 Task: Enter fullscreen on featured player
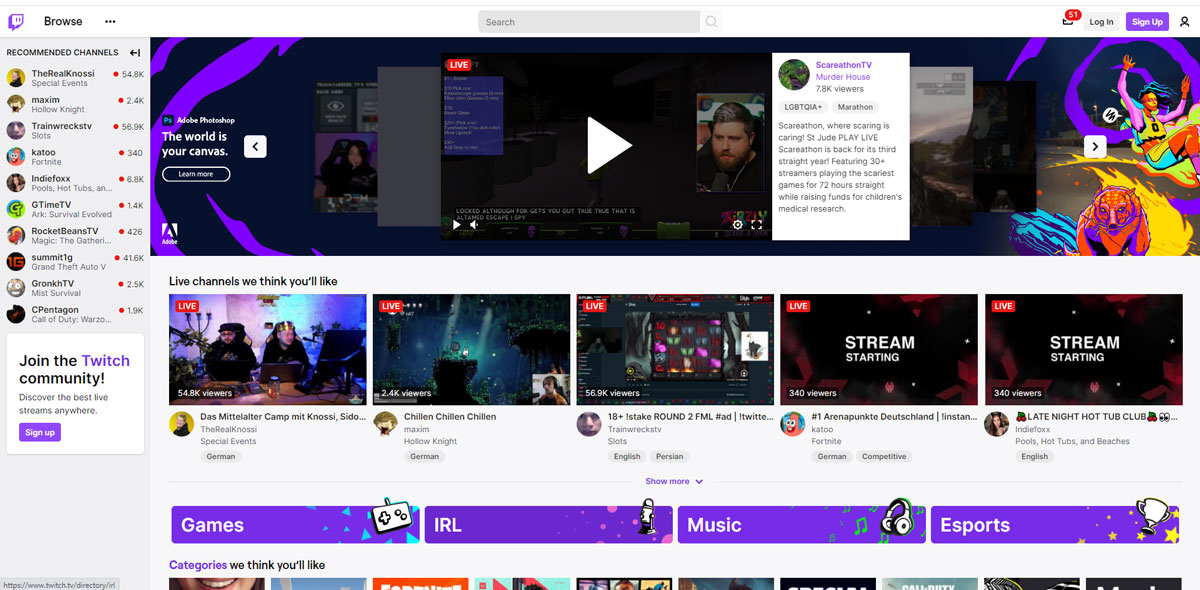[757, 225]
